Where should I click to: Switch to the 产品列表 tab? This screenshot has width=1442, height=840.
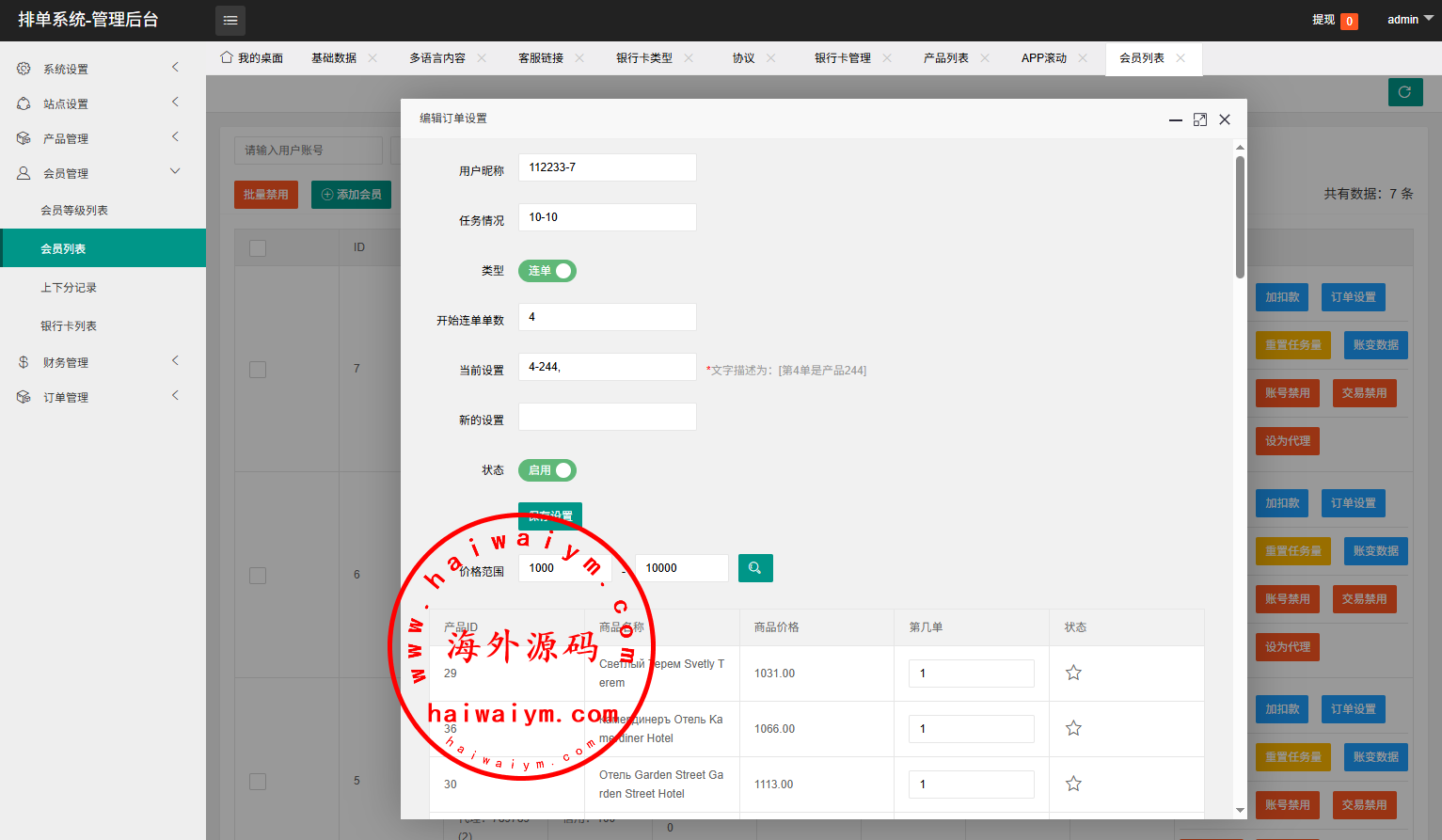click(x=945, y=58)
